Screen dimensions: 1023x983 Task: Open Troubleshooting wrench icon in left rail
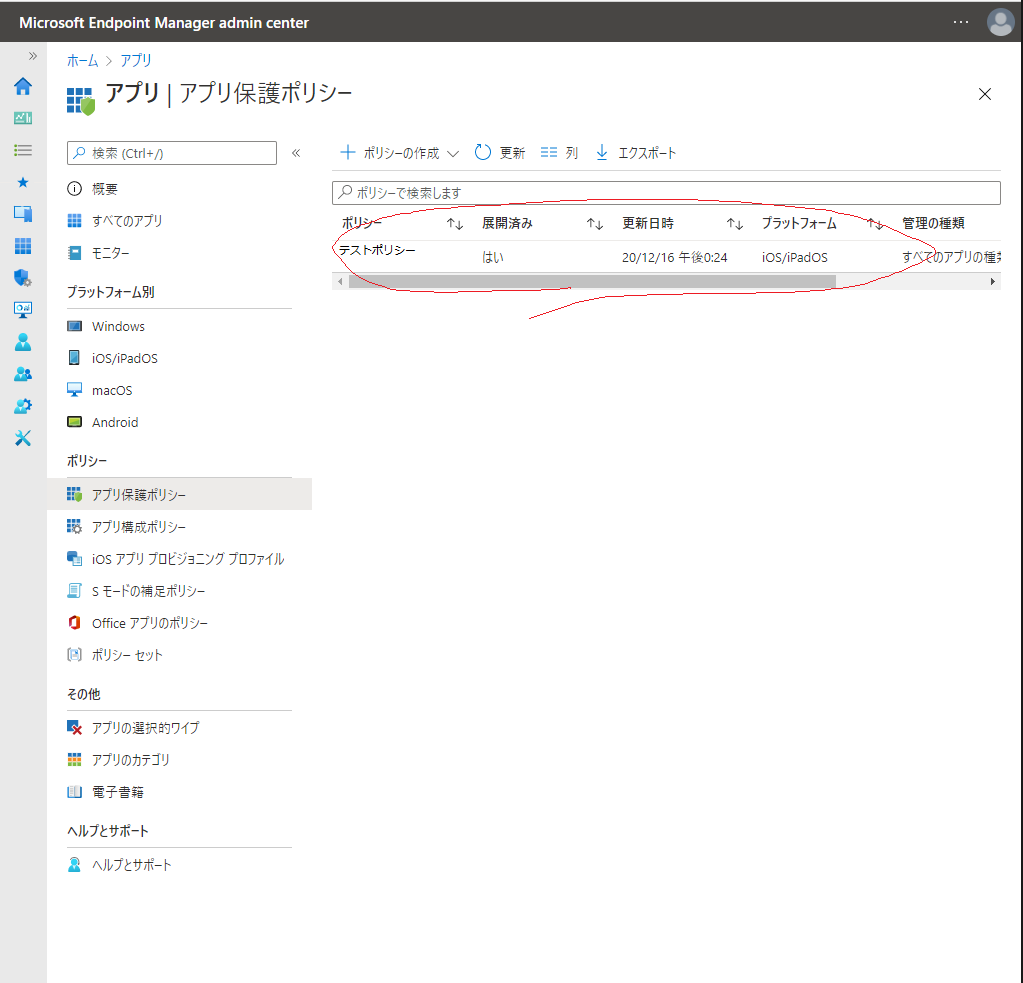[23, 438]
